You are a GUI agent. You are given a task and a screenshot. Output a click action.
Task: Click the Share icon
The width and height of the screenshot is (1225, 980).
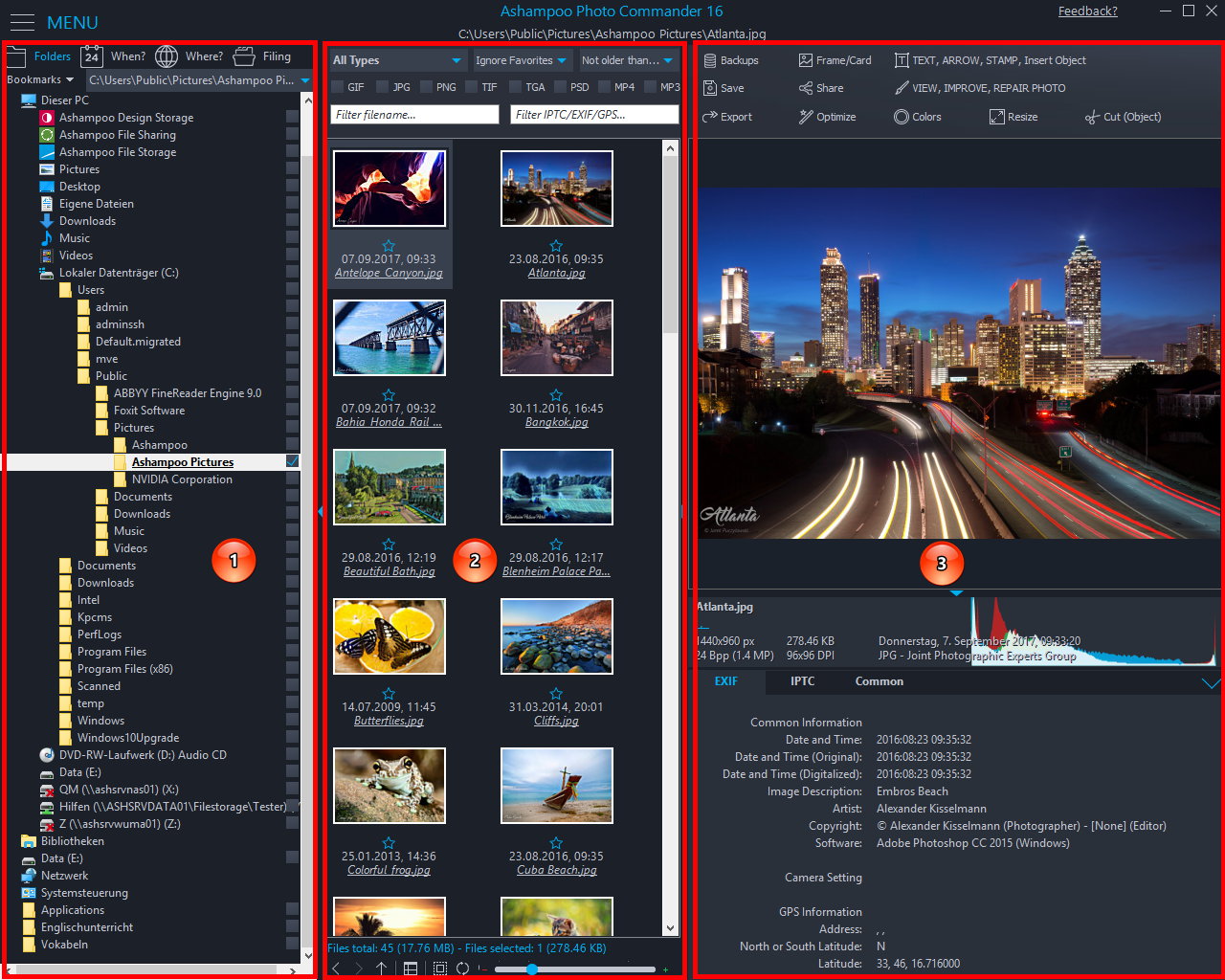(x=806, y=88)
